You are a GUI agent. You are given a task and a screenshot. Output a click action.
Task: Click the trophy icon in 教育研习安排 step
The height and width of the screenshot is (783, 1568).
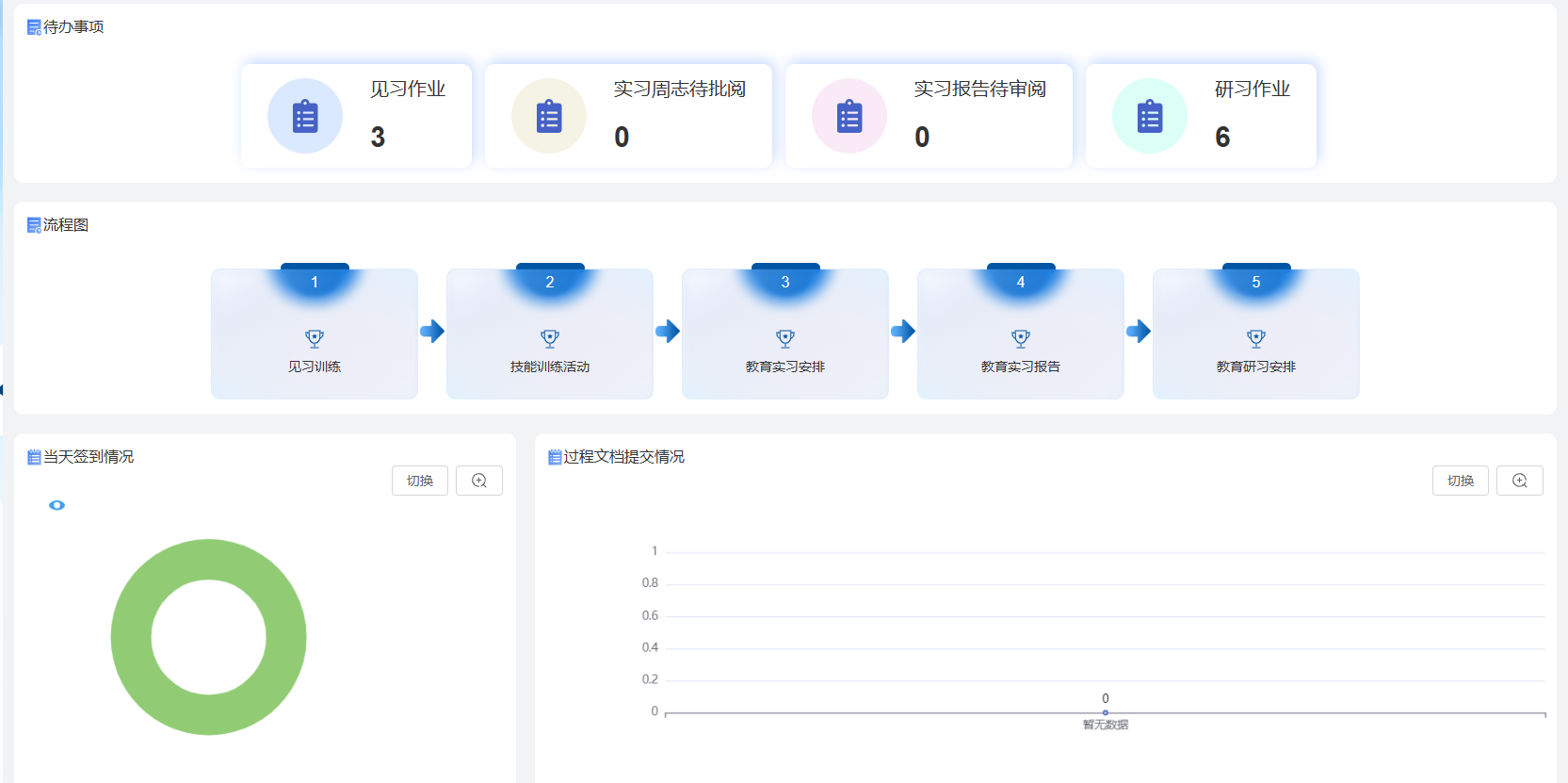click(1256, 338)
